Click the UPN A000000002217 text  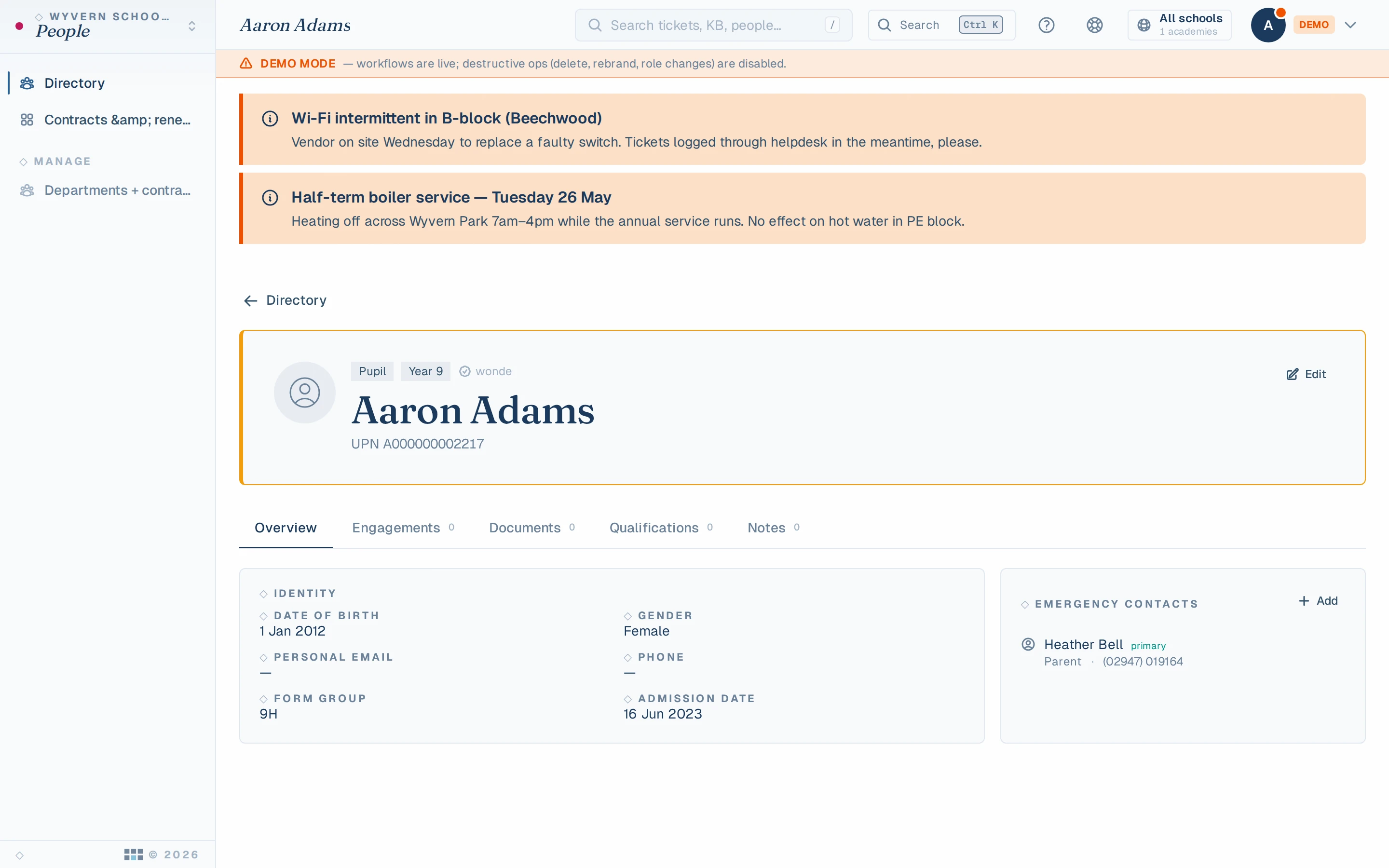coord(417,444)
